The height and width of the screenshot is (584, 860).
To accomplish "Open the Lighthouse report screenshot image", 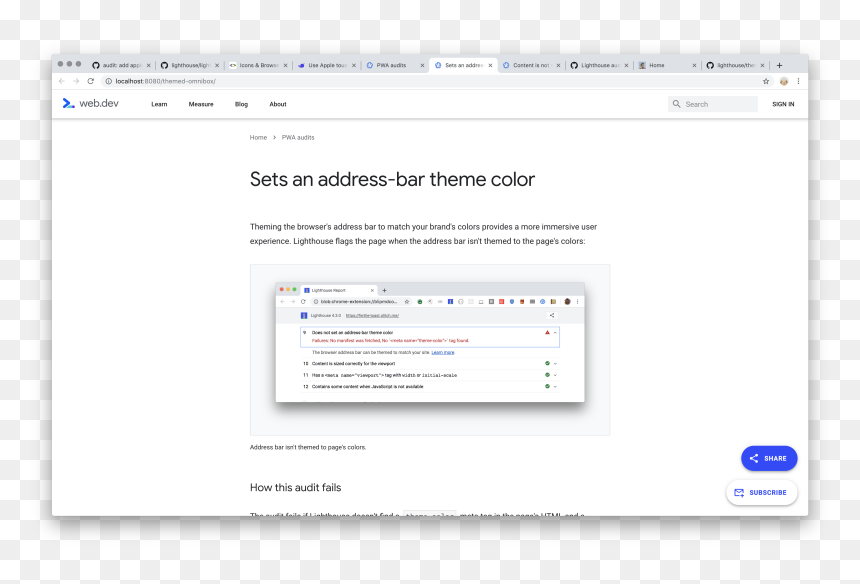I will click(430, 350).
